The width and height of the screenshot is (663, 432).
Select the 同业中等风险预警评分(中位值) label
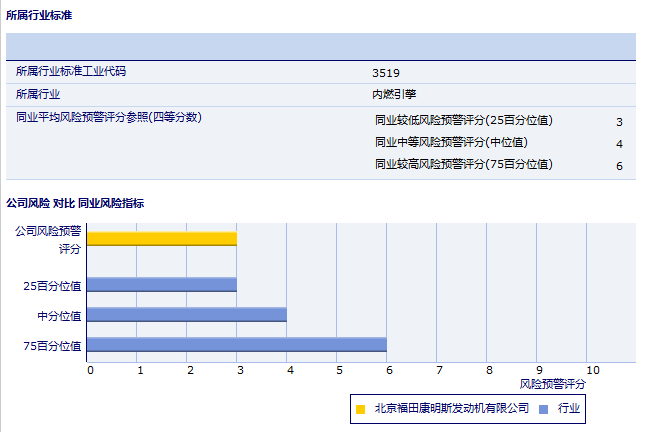click(x=451, y=142)
